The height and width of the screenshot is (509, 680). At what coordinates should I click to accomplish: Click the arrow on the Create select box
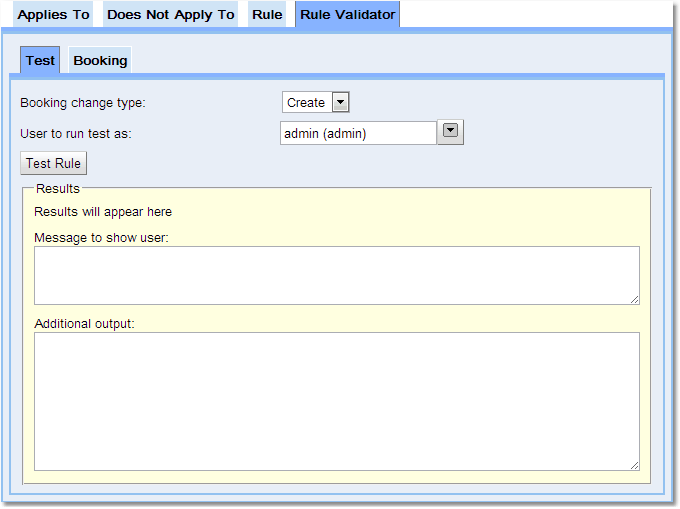coord(340,102)
